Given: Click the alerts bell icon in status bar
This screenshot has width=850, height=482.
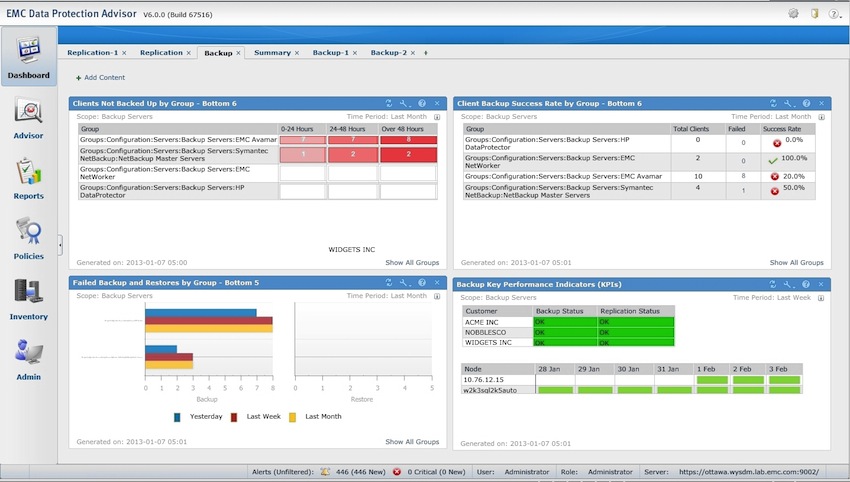Looking at the screenshot, I should tap(325, 472).
